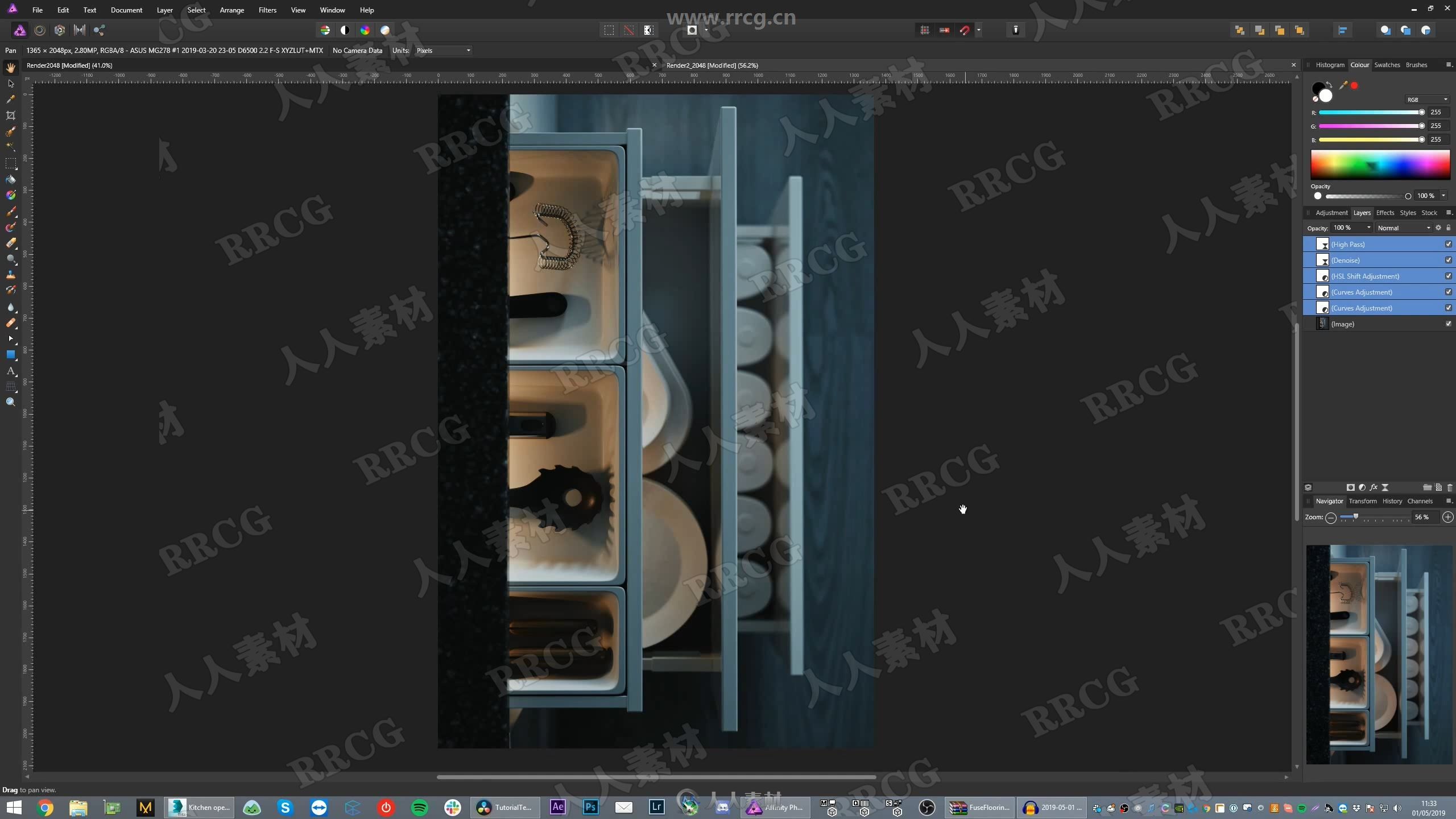
Task: Apply Auto White Balance from the toolbar
Action: (385, 30)
